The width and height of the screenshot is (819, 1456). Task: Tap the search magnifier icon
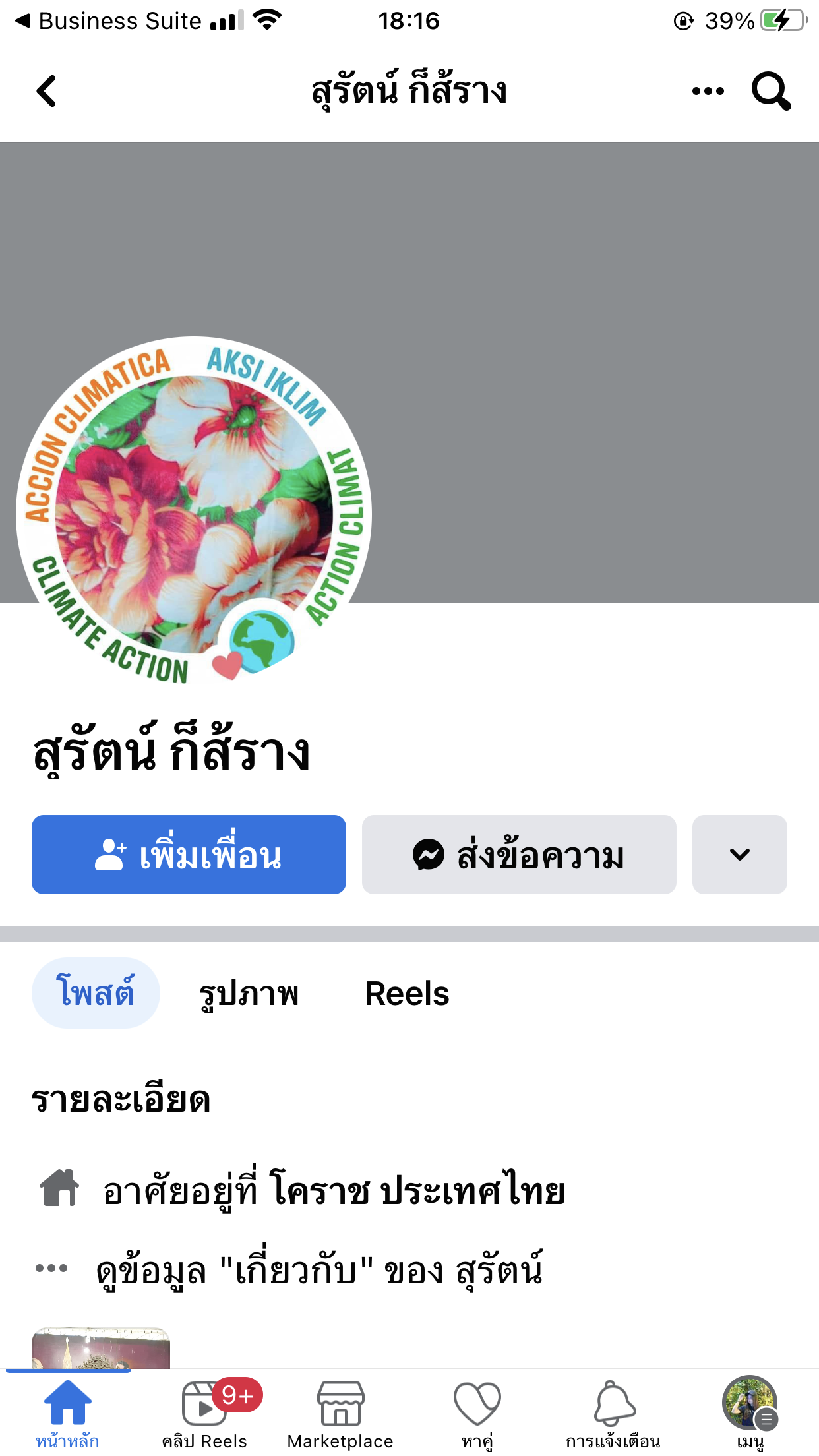point(771,91)
